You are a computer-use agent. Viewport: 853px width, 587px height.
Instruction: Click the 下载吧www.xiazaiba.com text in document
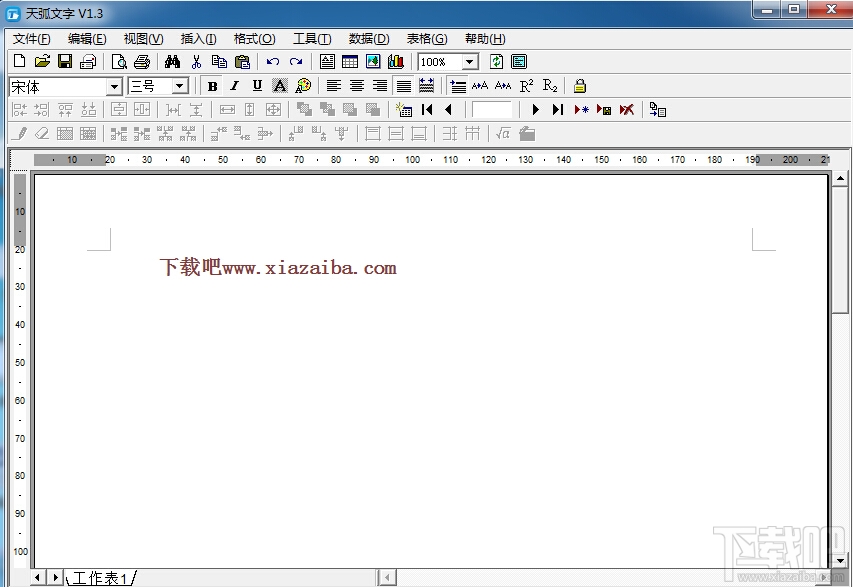pos(278,267)
